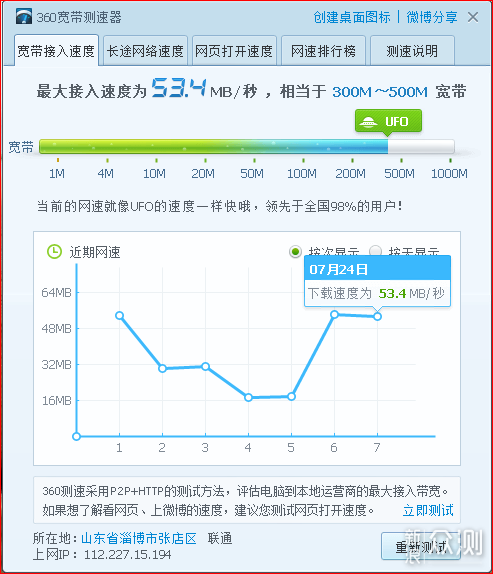Click the 360 speed tester app icon
The image size is (493, 574).
coord(24,16)
